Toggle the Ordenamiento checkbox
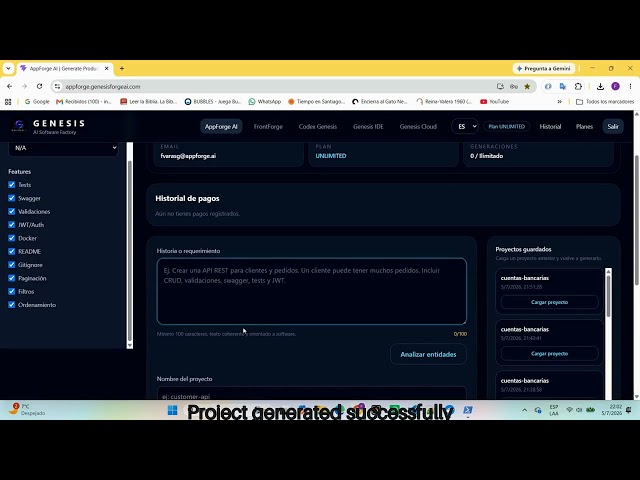The width and height of the screenshot is (640, 480). (x=11, y=304)
